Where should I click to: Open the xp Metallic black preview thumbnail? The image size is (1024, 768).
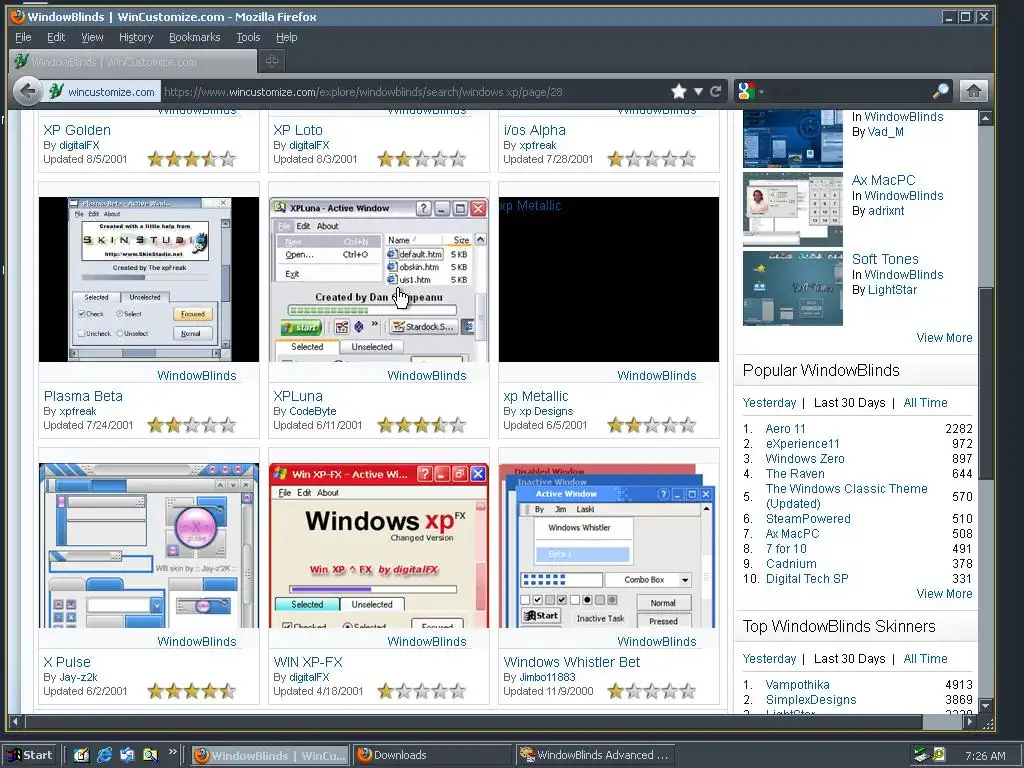coord(609,279)
